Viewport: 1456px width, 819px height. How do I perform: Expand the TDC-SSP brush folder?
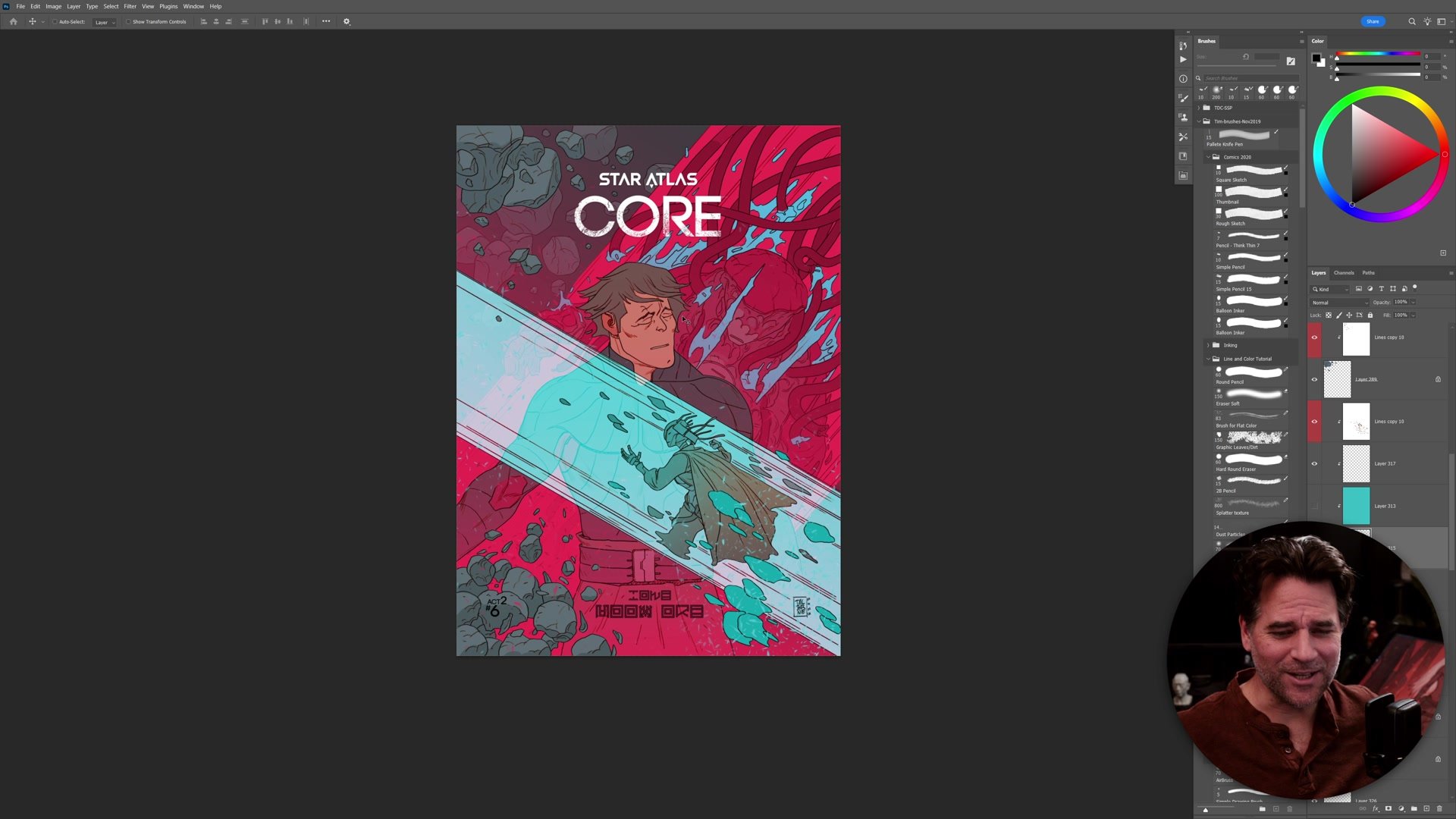pos(1200,108)
